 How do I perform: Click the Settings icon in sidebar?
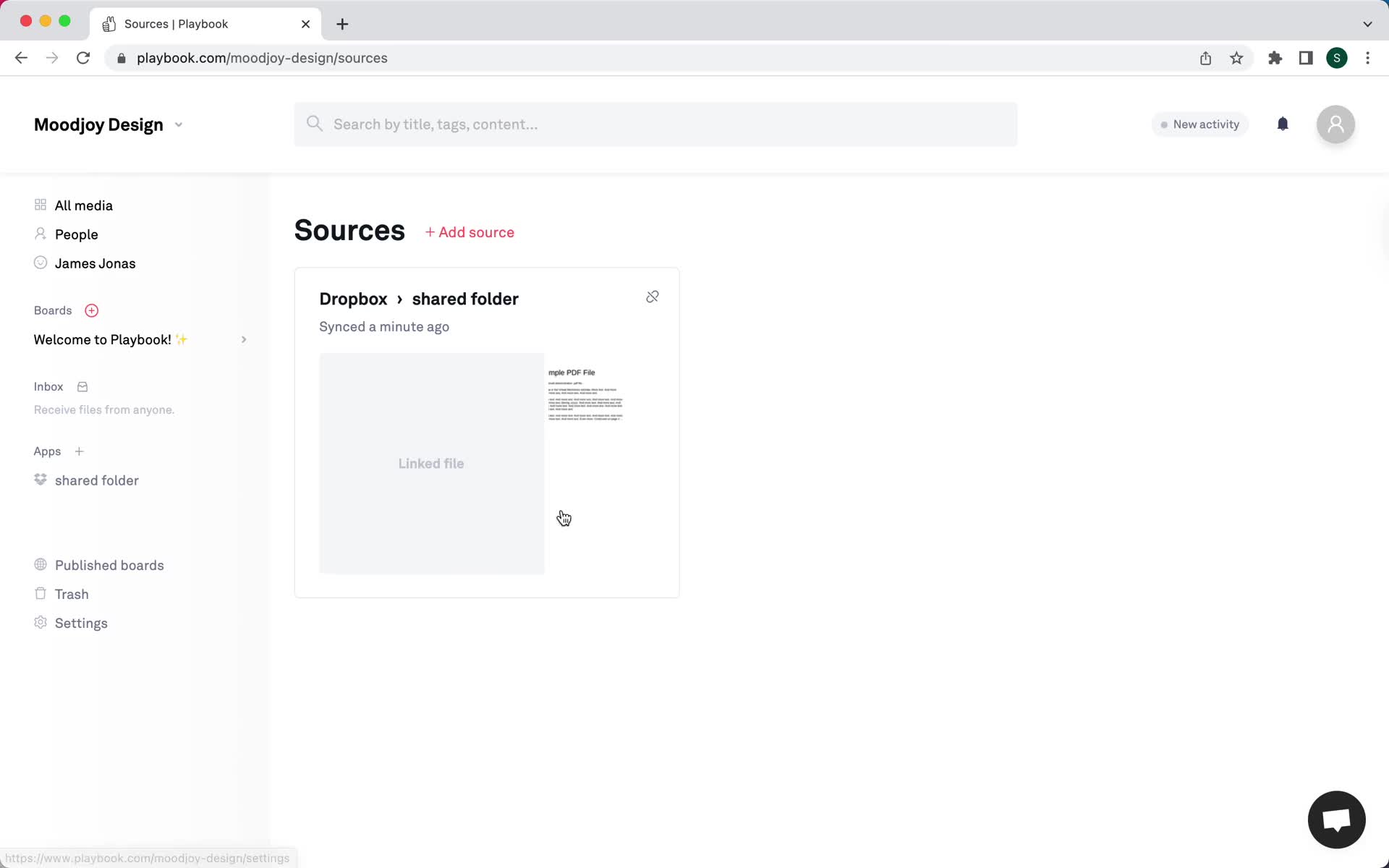(40, 623)
